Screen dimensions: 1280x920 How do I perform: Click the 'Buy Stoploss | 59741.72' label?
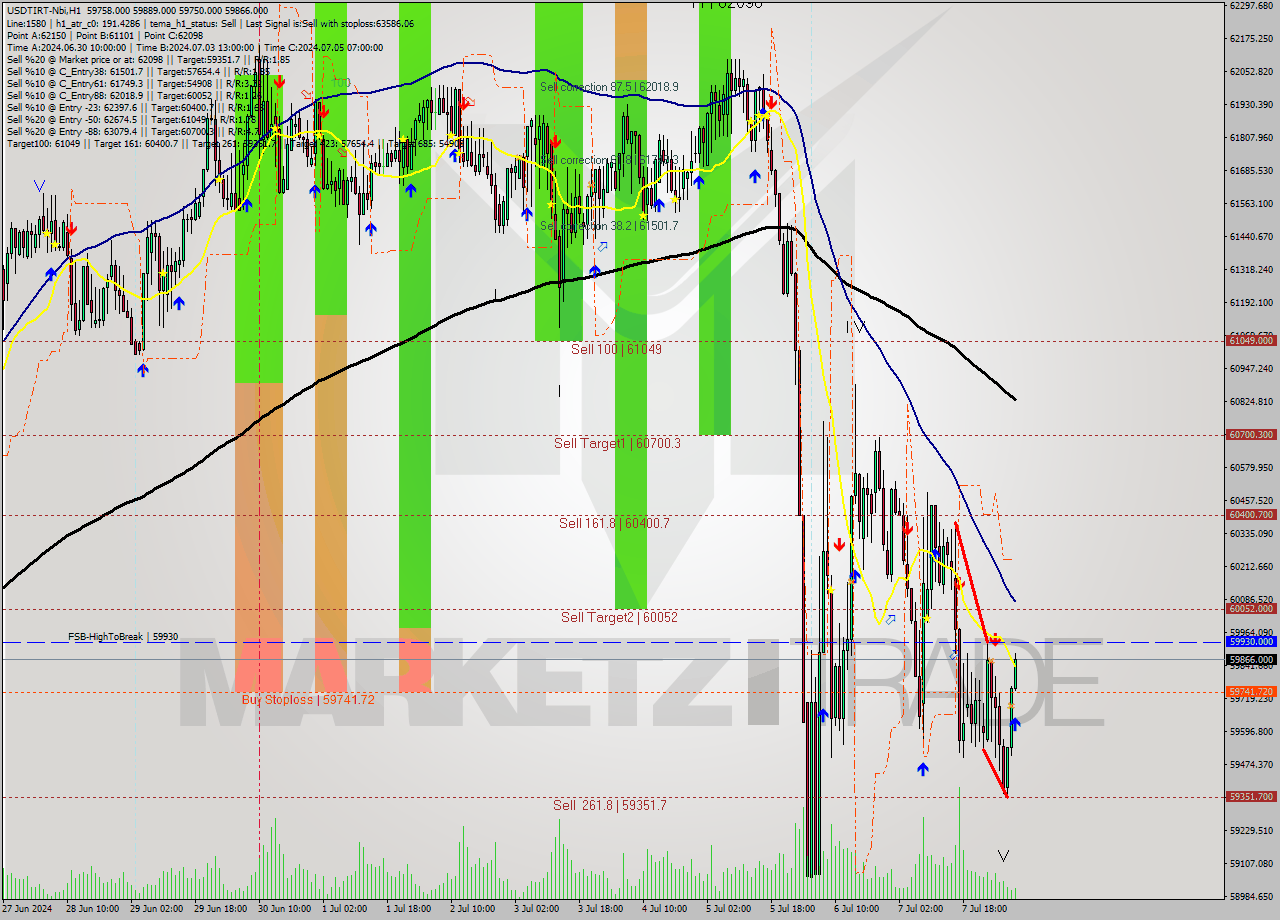(x=308, y=699)
